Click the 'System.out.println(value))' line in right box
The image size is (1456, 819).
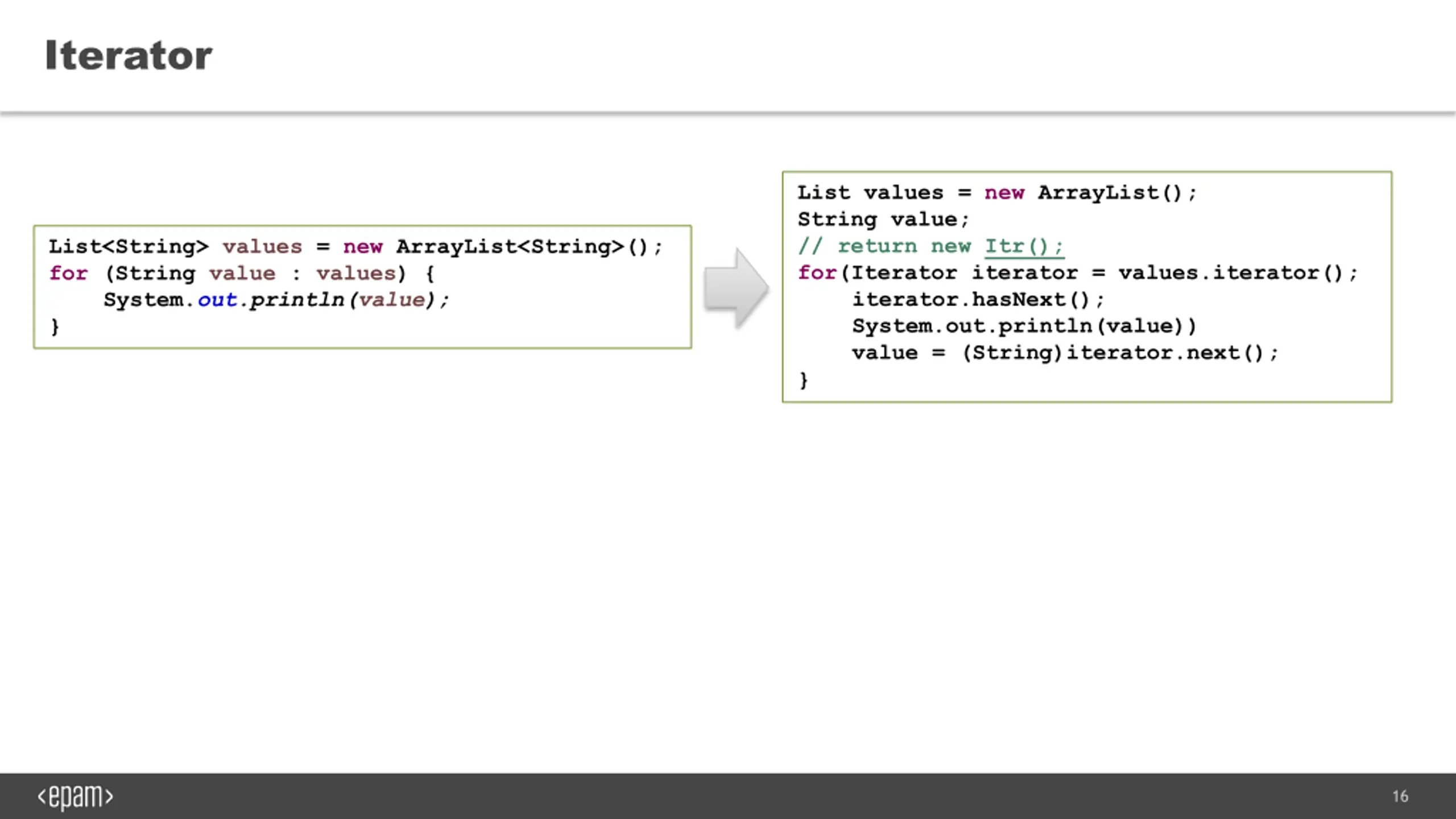click(x=1024, y=326)
